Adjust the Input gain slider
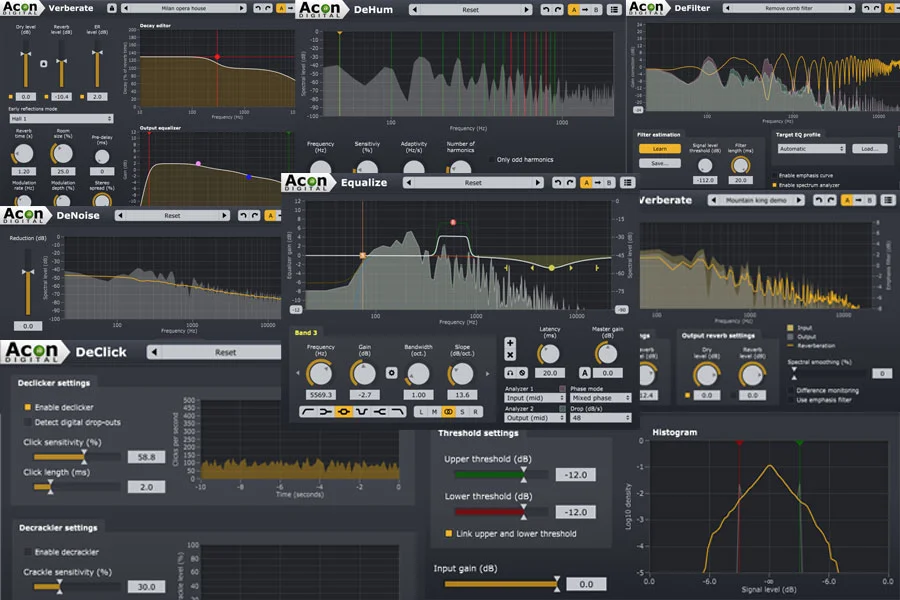900x600 pixels. pos(502,584)
